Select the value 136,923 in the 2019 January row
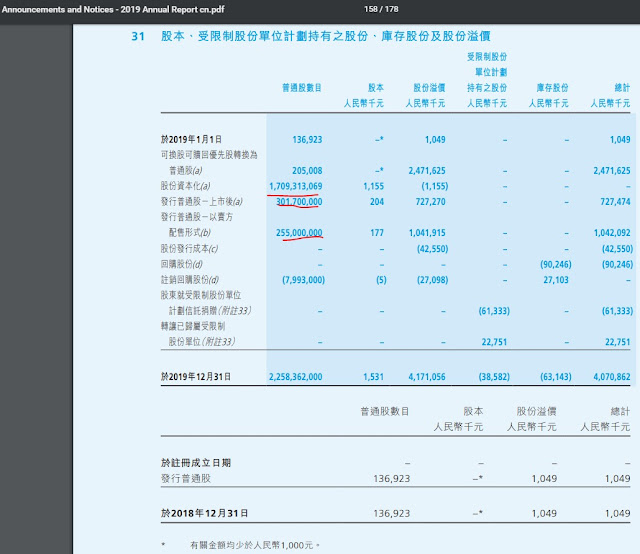 [x=307, y=139]
